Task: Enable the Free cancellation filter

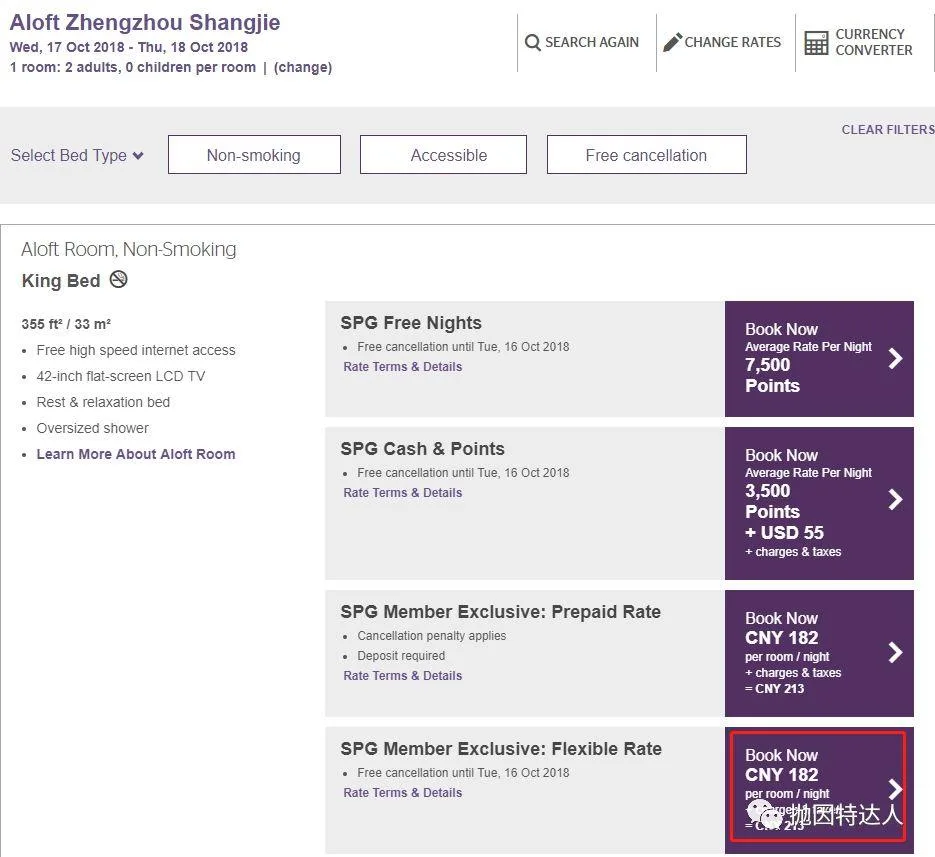Action: [646, 155]
